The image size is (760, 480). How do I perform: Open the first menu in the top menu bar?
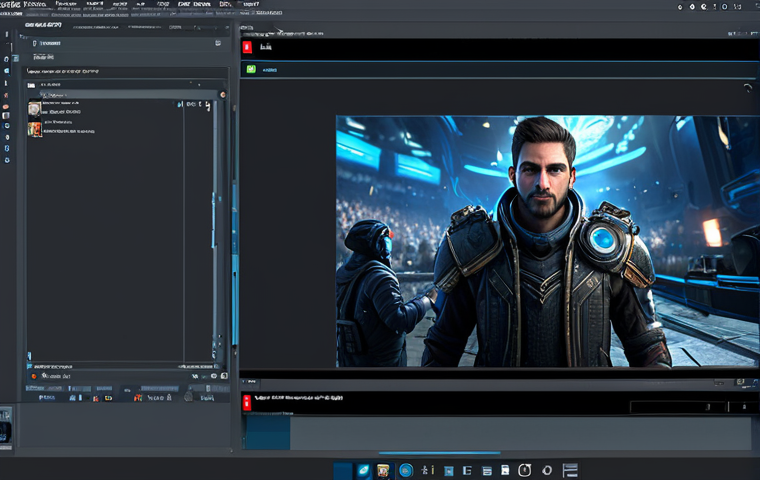pyautogui.click(x=10, y=5)
